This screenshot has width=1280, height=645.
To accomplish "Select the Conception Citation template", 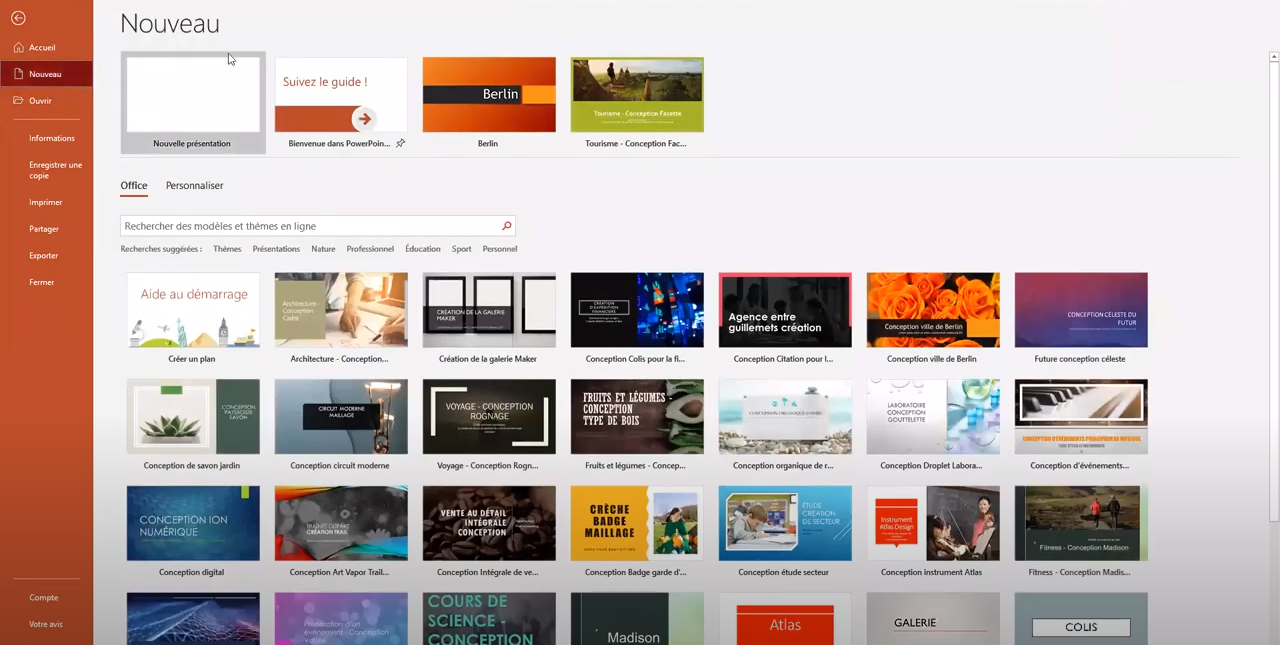I will tap(785, 318).
